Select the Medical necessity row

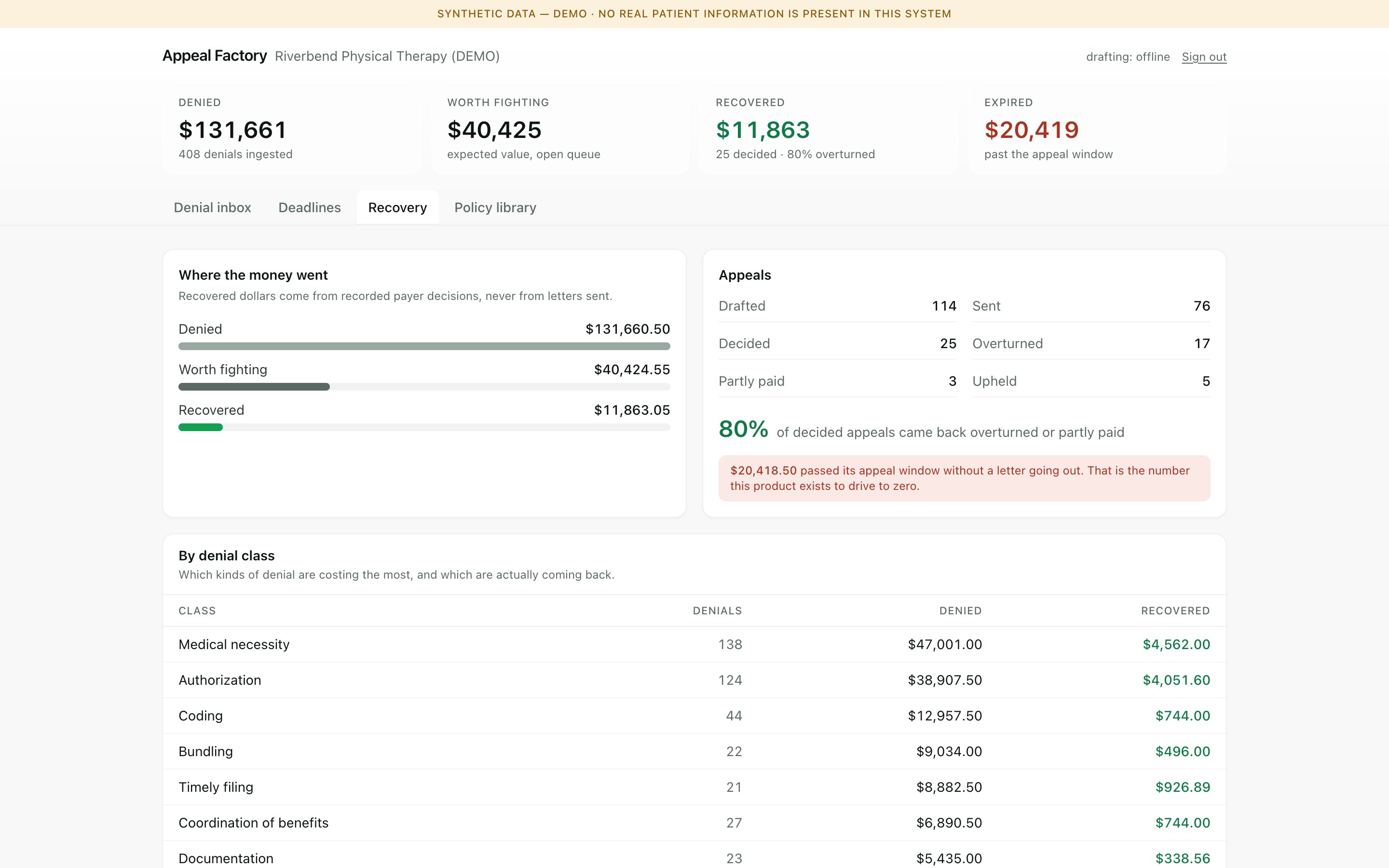click(694, 644)
